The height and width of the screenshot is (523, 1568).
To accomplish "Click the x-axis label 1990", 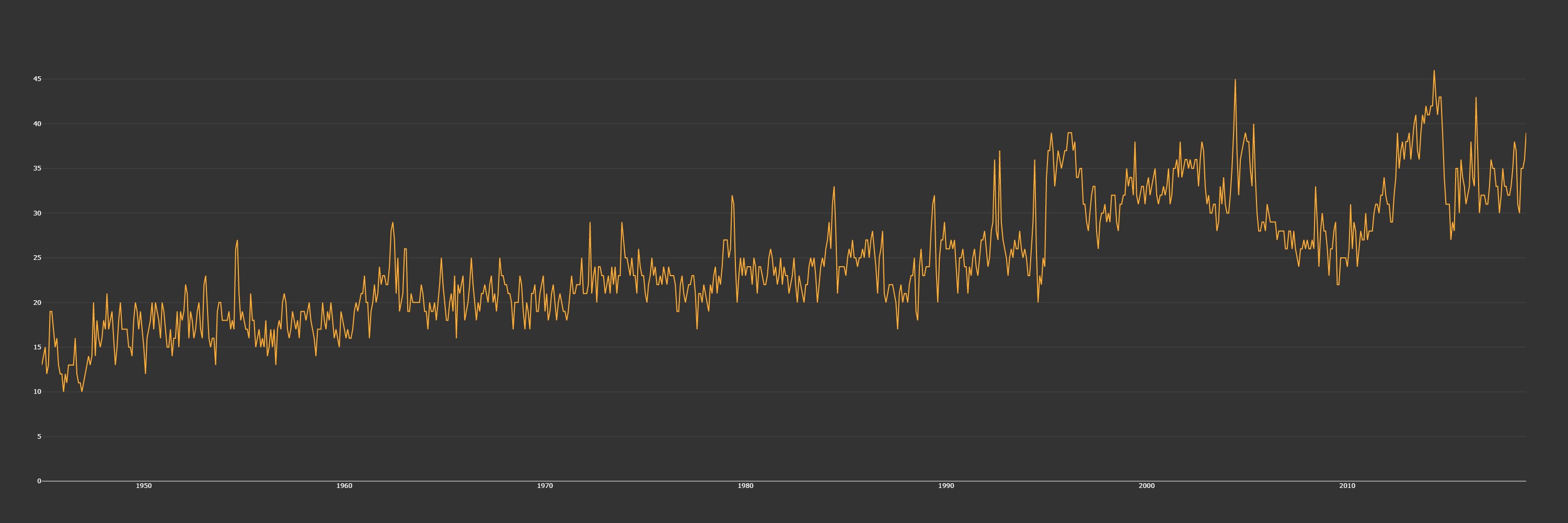I will (x=946, y=486).
